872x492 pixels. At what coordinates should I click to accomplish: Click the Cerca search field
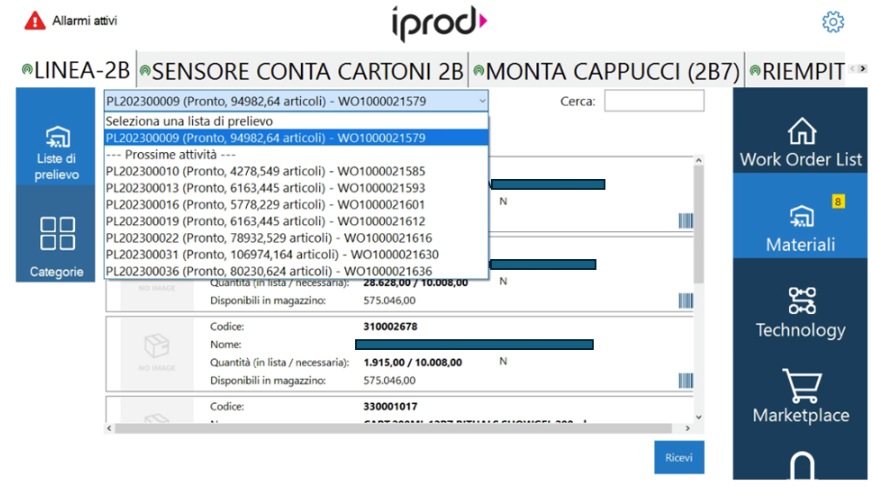point(653,101)
